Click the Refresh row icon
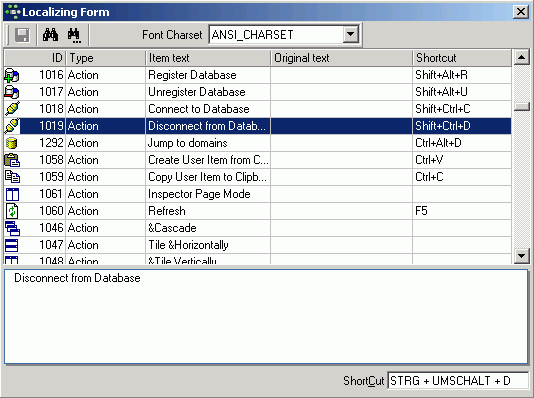 (x=12, y=211)
